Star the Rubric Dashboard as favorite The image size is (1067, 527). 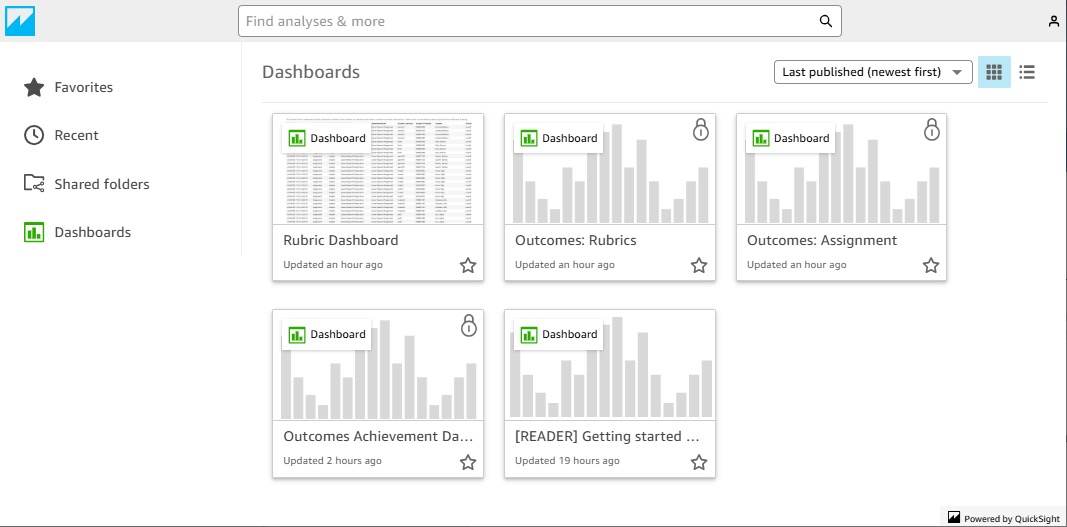click(x=467, y=265)
